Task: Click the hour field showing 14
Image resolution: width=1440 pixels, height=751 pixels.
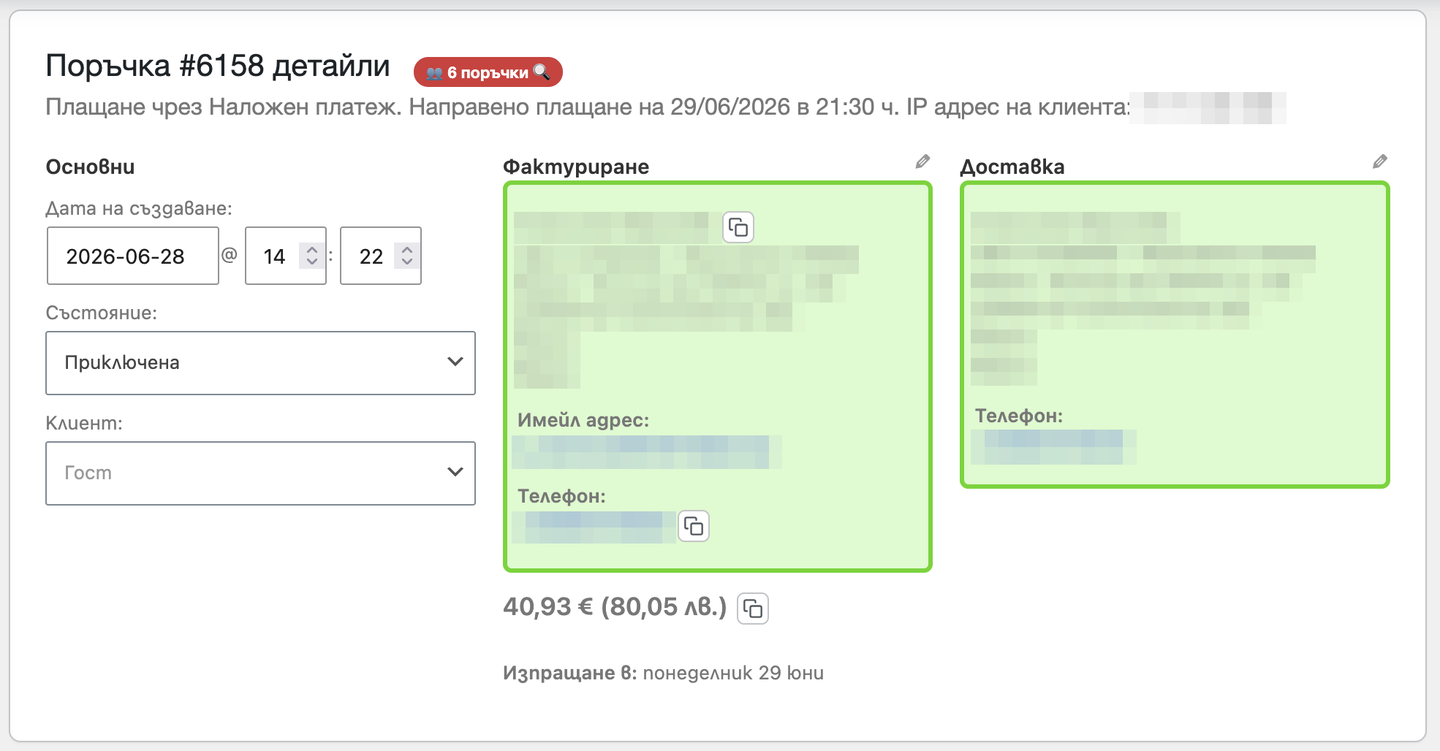Action: (286, 256)
